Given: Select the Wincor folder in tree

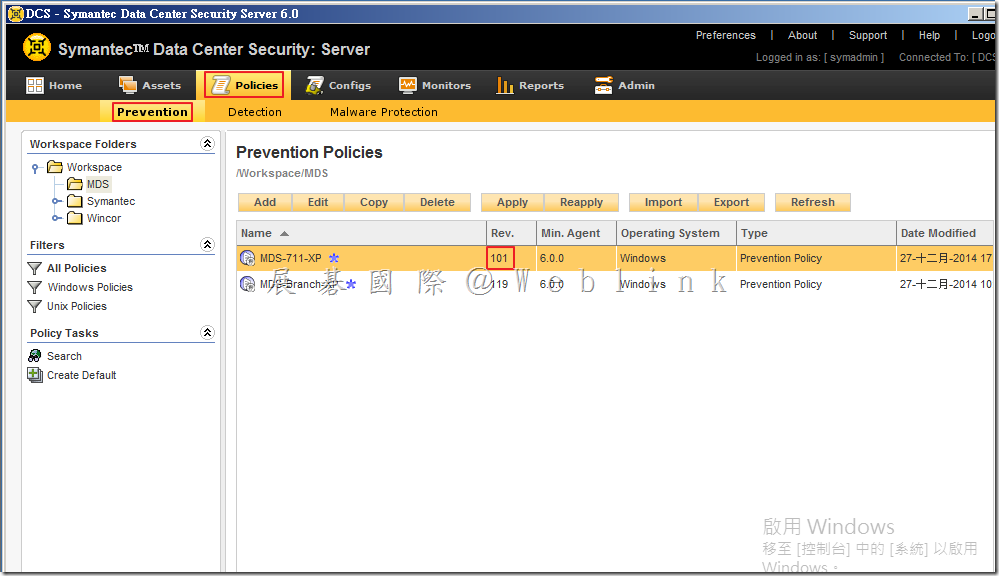Looking at the screenshot, I should [x=104, y=219].
